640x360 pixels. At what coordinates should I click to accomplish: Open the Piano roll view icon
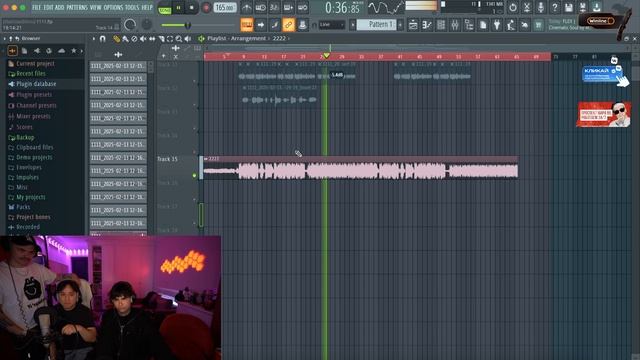pyautogui.click(x=427, y=25)
